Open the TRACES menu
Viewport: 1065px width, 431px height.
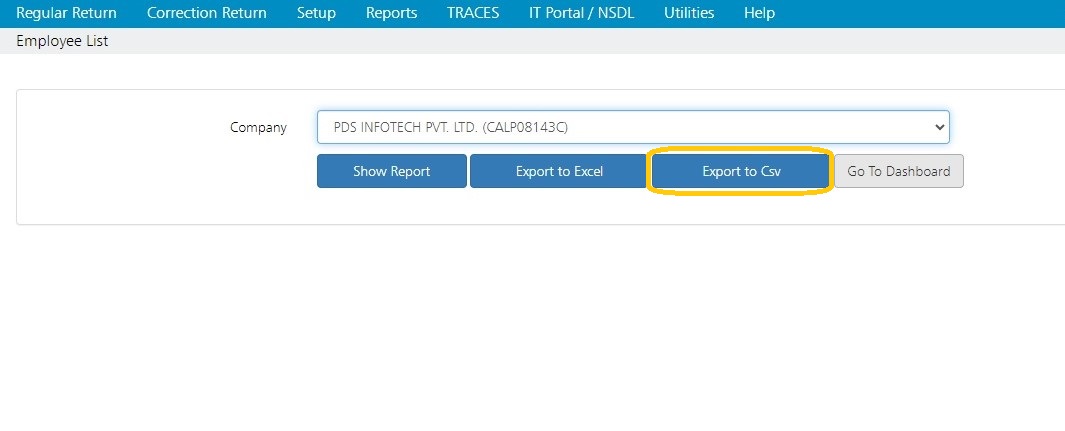(x=473, y=13)
